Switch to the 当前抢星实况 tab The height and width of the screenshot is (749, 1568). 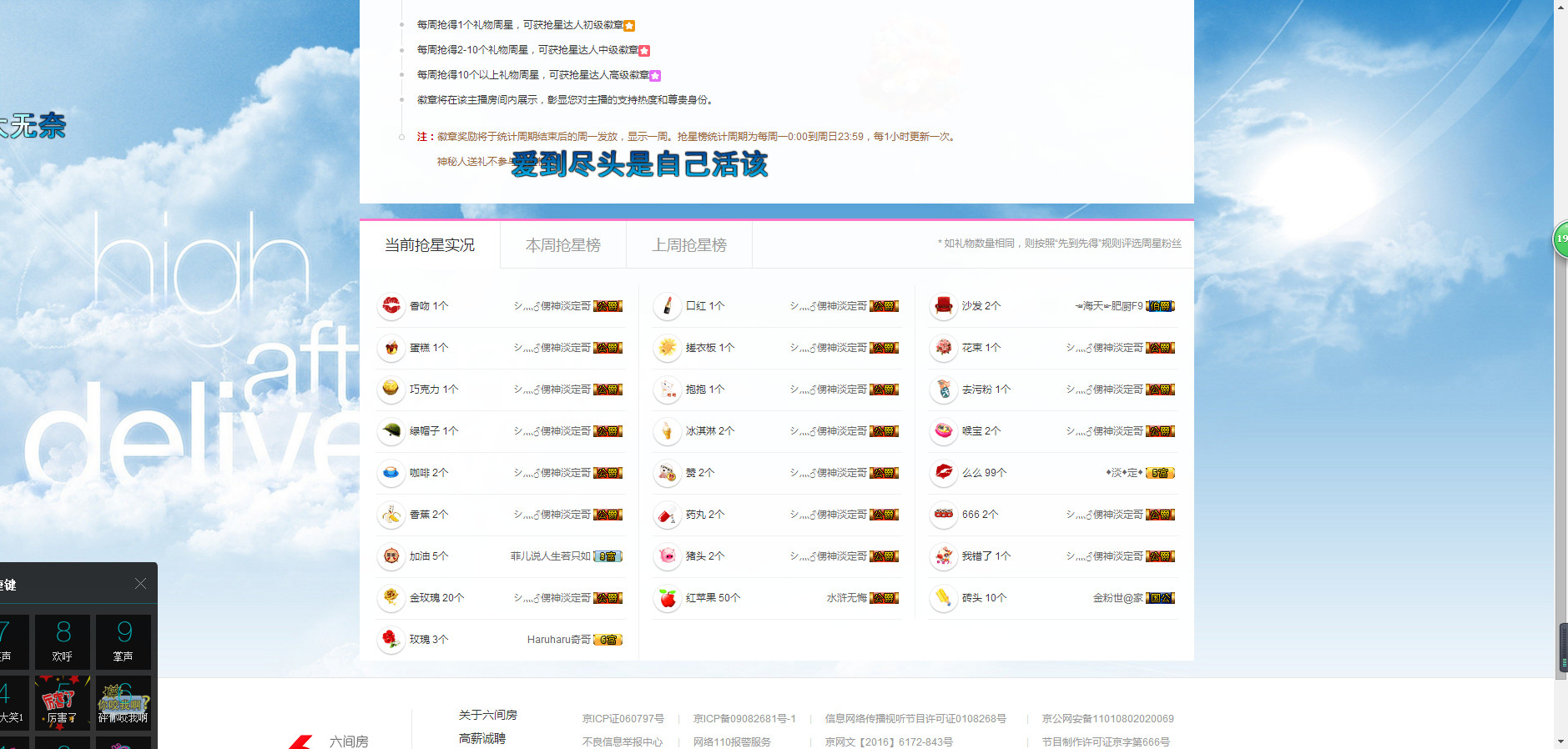430,245
